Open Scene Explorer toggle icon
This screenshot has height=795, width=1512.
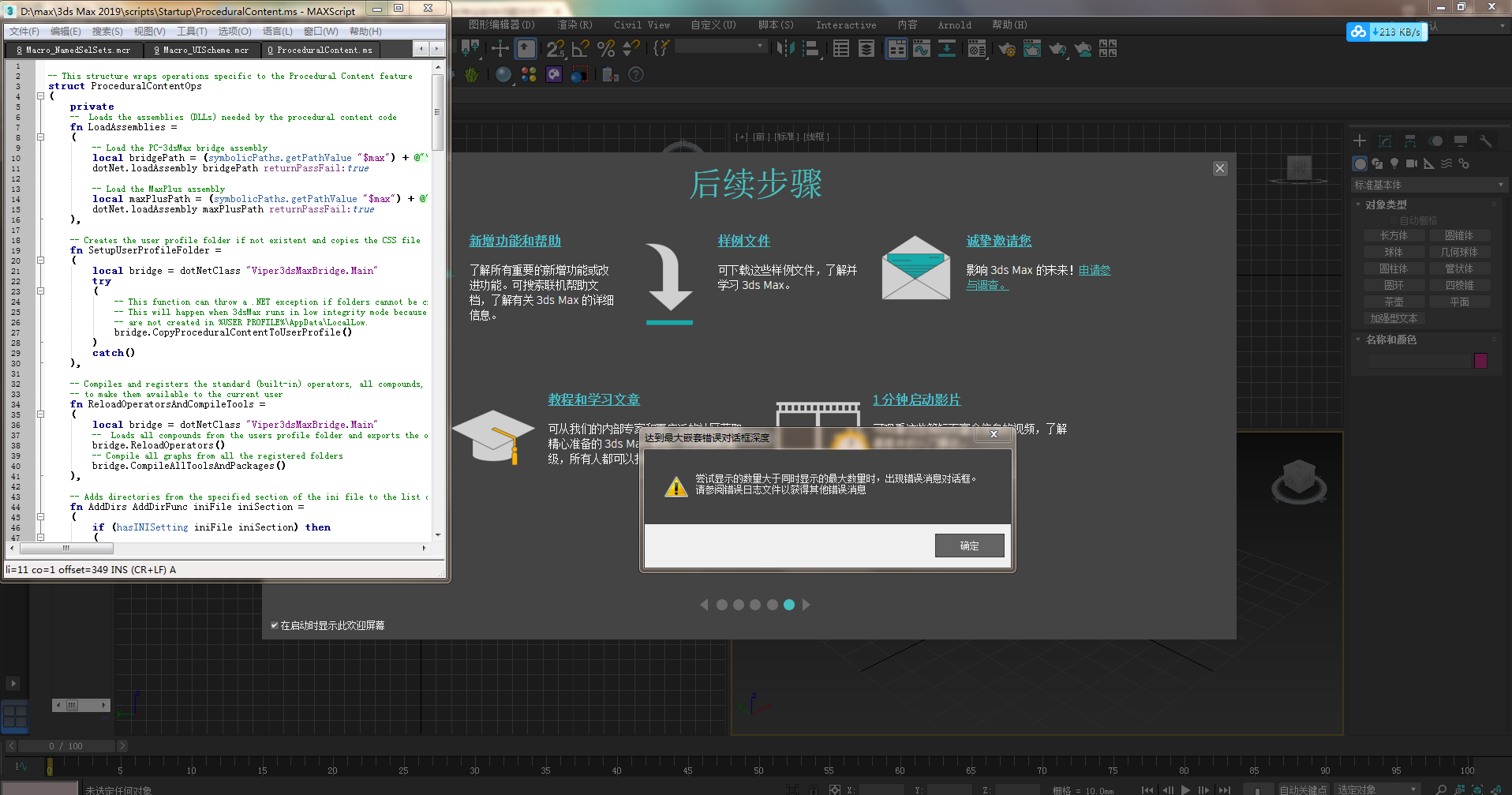841,49
